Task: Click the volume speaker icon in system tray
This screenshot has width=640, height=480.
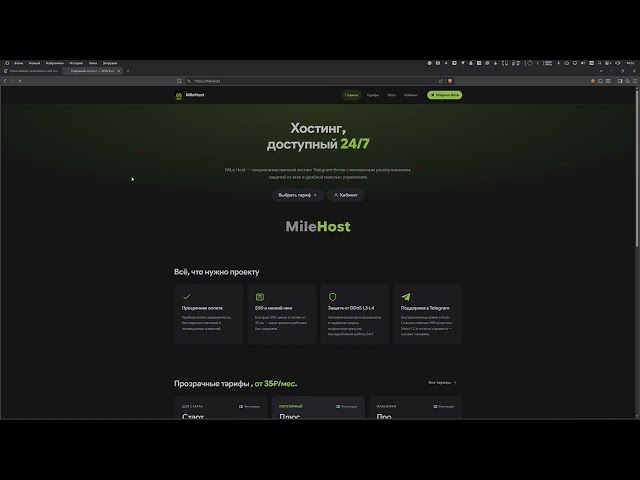Action: click(x=583, y=63)
